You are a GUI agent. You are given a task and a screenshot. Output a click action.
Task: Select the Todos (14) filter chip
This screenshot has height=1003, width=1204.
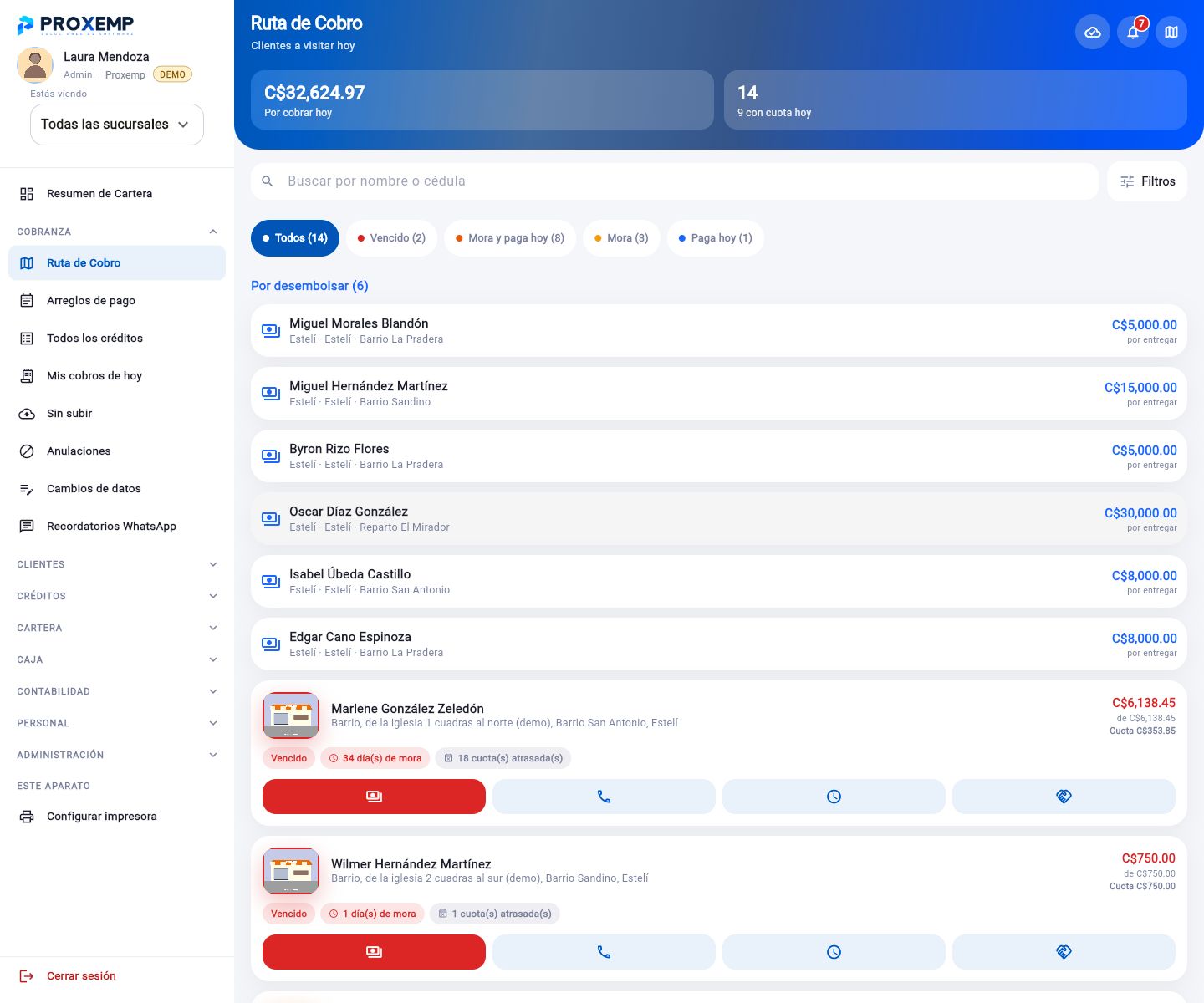(x=295, y=238)
